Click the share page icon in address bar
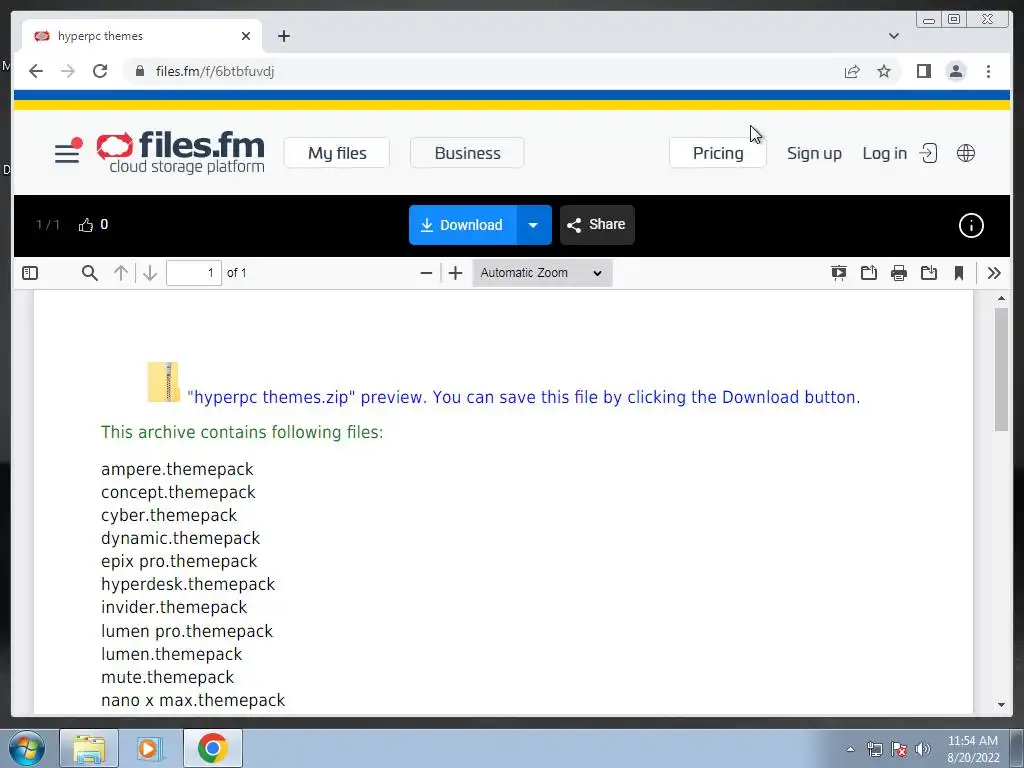Image resolution: width=1024 pixels, height=768 pixels. [852, 71]
